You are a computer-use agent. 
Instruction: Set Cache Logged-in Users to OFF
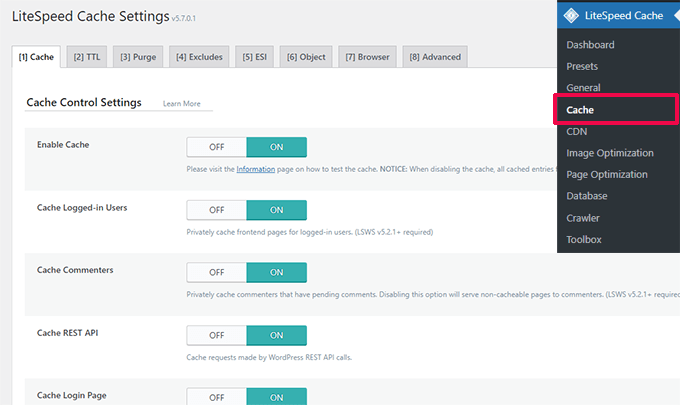[217, 210]
